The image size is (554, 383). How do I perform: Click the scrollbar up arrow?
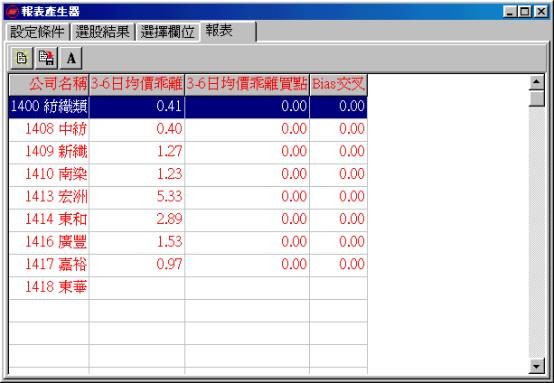(x=537, y=82)
